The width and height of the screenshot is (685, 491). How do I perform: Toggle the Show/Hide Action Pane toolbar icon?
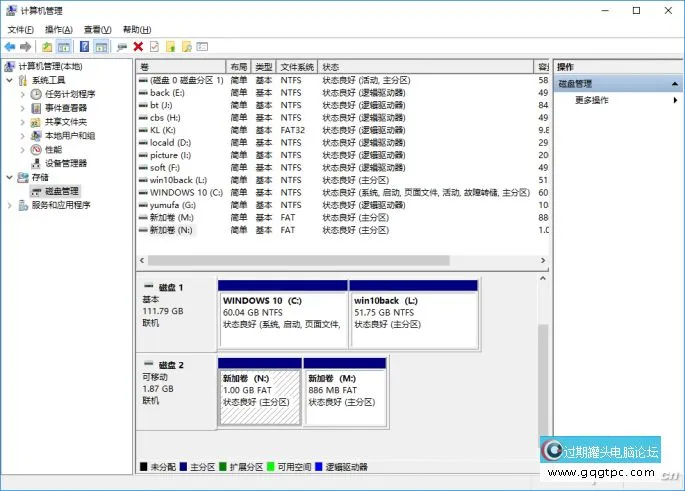click(x=101, y=46)
